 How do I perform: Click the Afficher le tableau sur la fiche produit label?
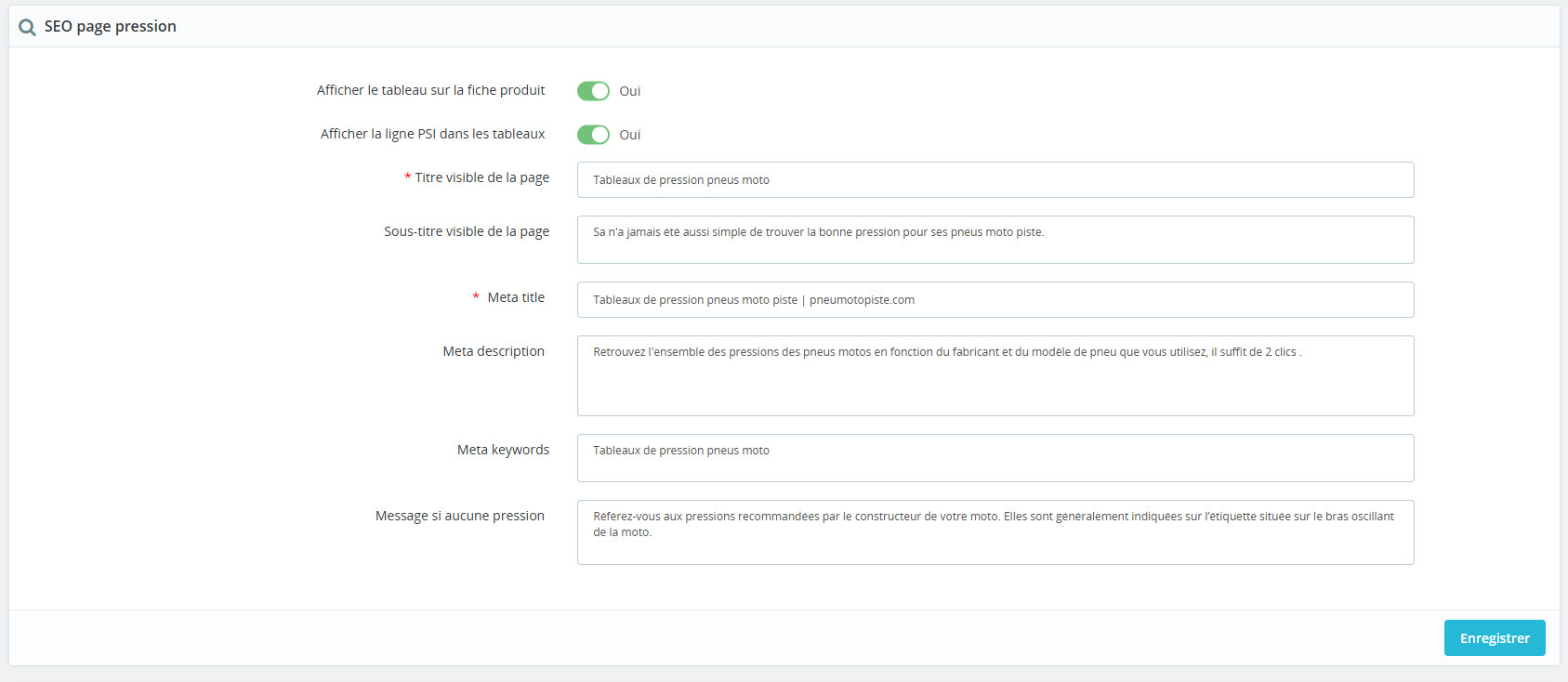pyautogui.click(x=430, y=90)
